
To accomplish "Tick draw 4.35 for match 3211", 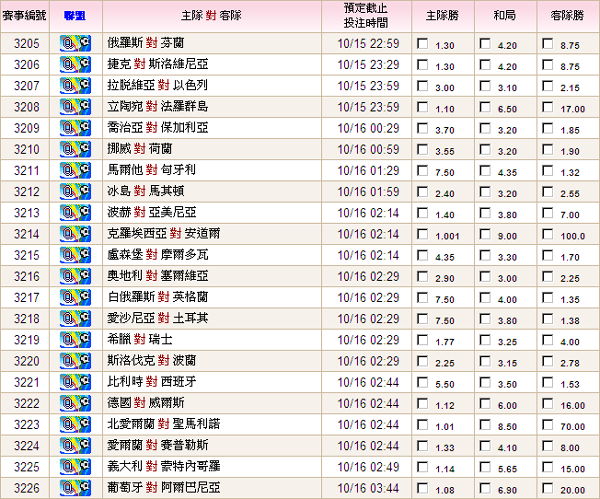I will pyautogui.click(x=485, y=170).
